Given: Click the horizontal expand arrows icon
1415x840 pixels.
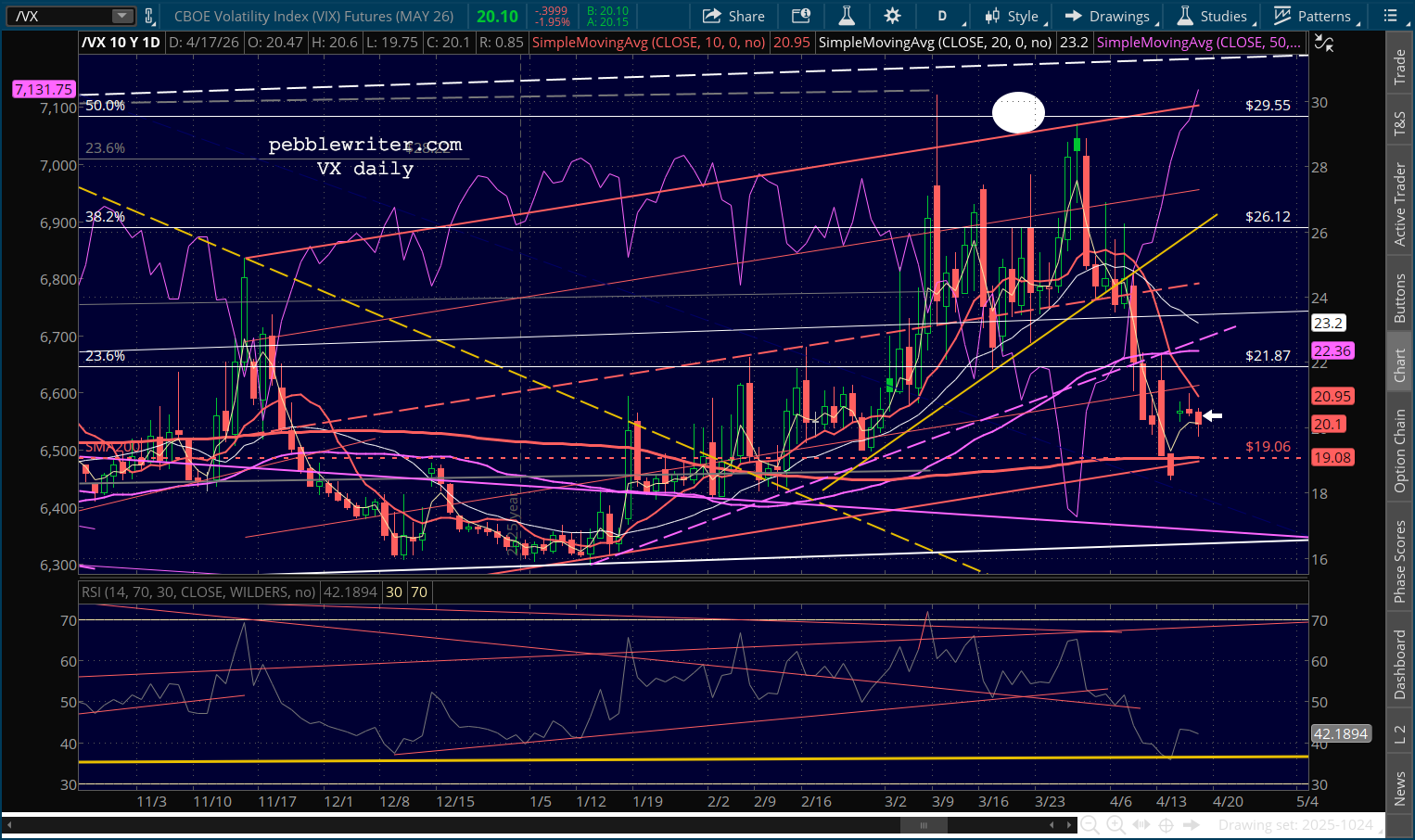Looking at the screenshot, I should click(1141, 825).
